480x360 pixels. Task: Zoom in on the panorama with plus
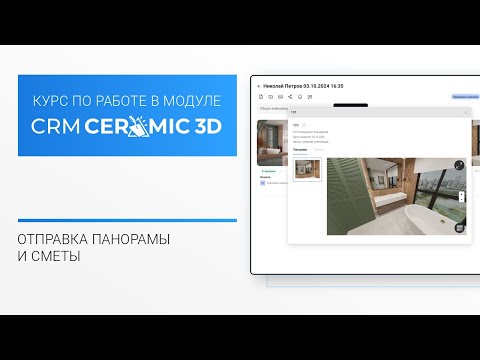461,194
